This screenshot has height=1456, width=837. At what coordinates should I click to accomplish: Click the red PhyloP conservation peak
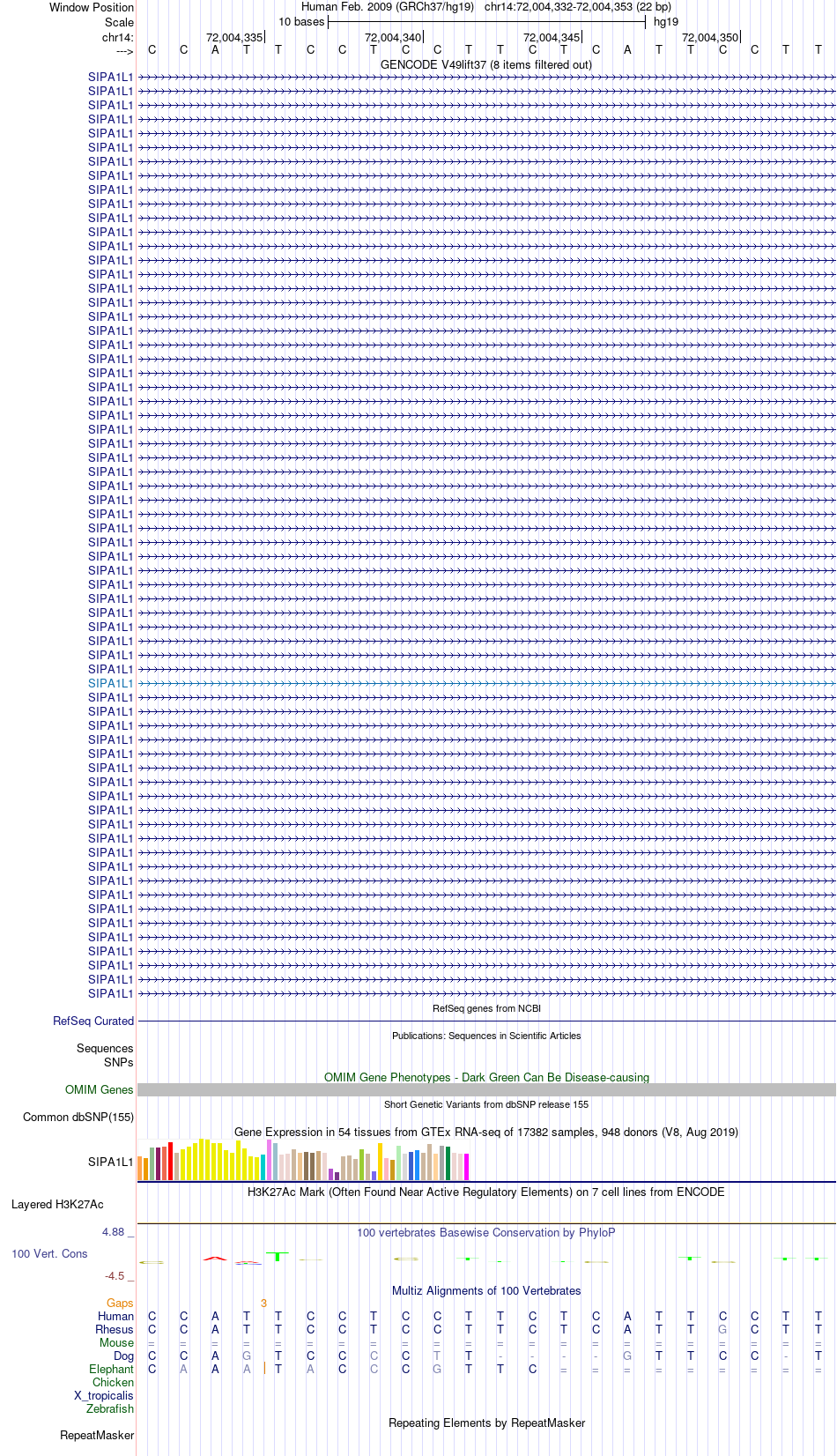click(x=215, y=1259)
